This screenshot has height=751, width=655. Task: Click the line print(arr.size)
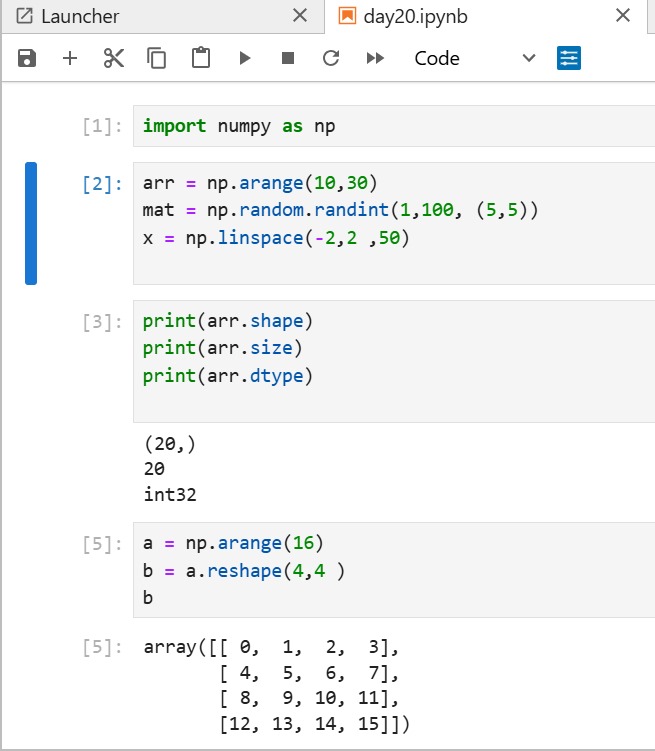tap(223, 348)
